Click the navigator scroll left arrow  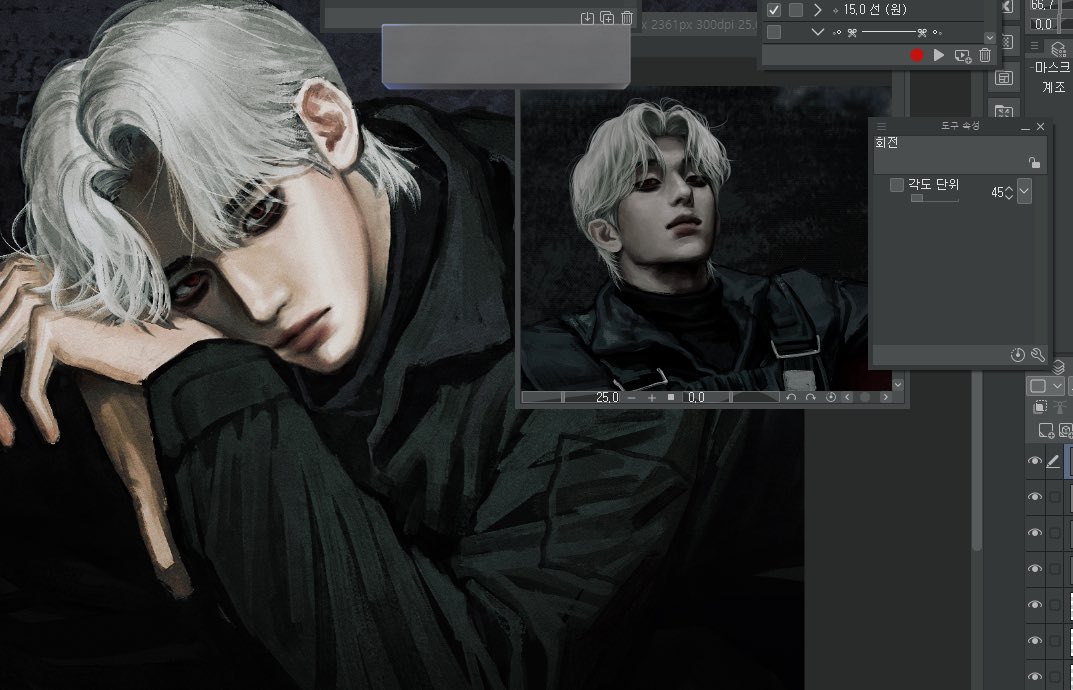pyautogui.click(x=847, y=397)
